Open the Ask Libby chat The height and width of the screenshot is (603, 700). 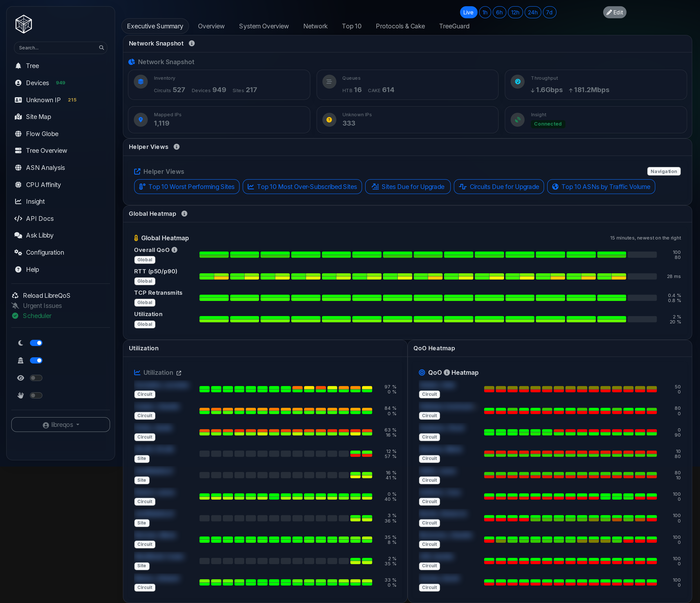(x=39, y=235)
